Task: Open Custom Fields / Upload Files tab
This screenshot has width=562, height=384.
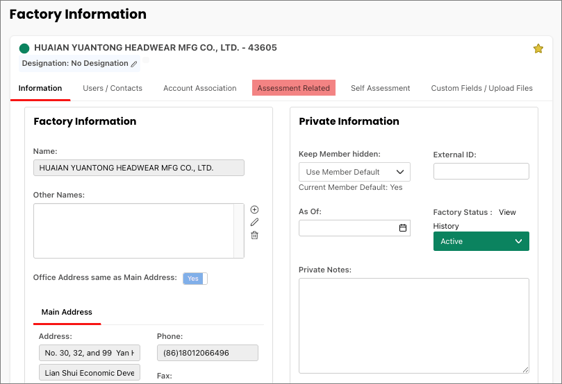Action: 482,88
